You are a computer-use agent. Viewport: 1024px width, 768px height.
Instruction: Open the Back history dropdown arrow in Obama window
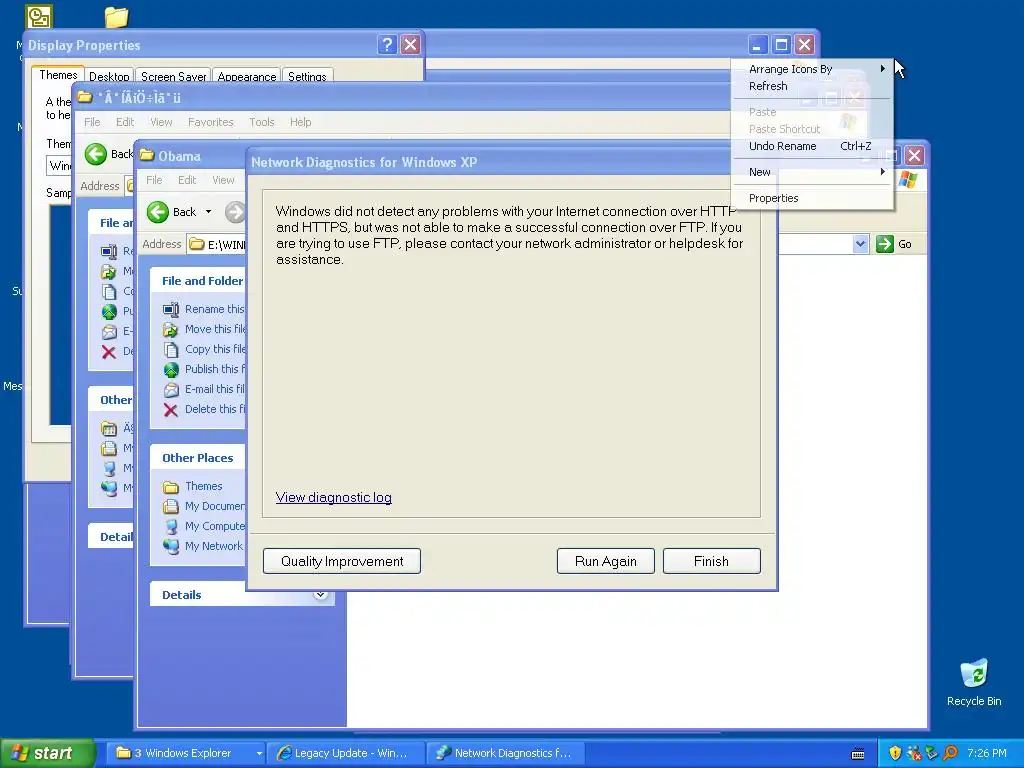click(x=208, y=212)
